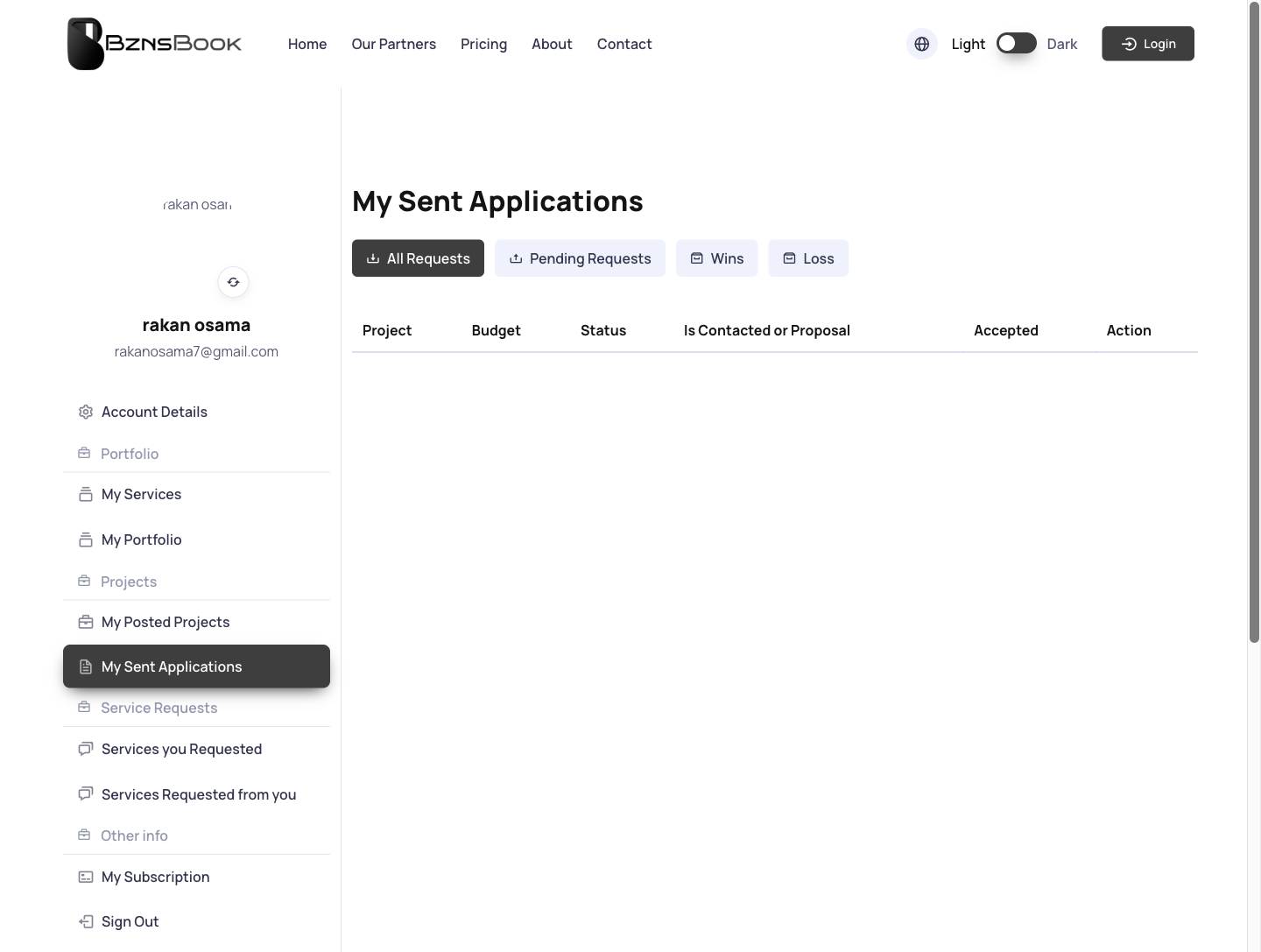
Task: Filter by Pending Requests
Action: (580, 258)
